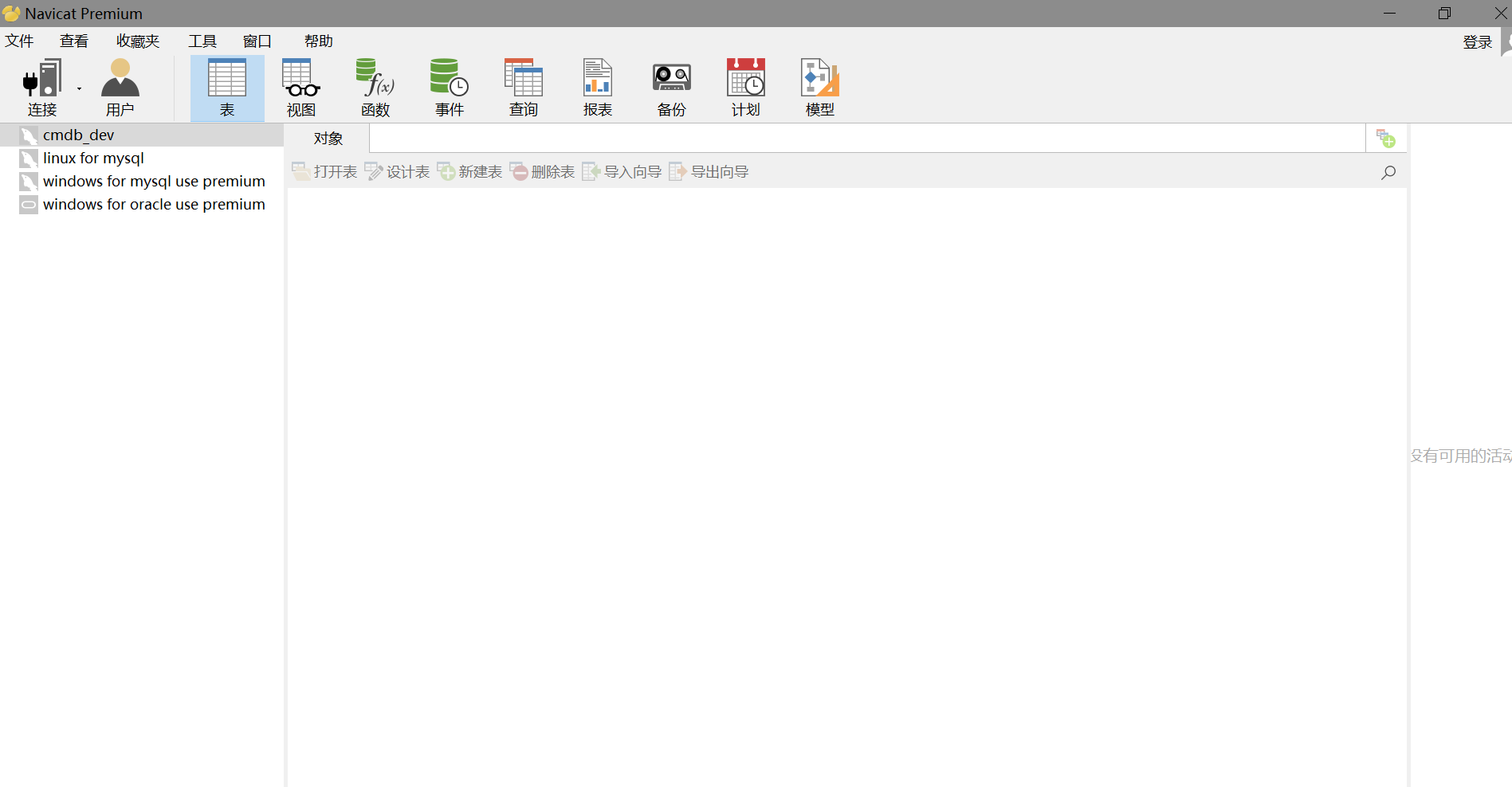Click the empty tab bar field
The width and height of the screenshot is (1512, 787).
(x=867, y=139)
